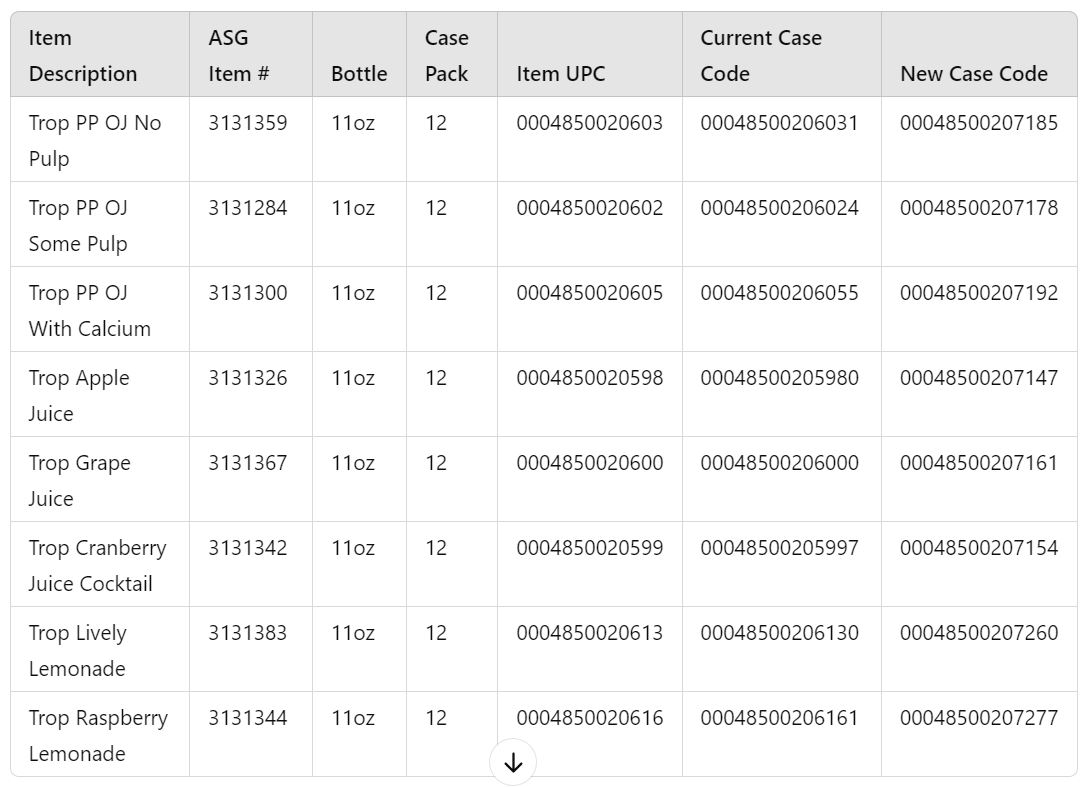This screenshot has height=788, width=1091.
Task: Click the Trop Raspberry Lemonade cell
Action: (98, 735)
